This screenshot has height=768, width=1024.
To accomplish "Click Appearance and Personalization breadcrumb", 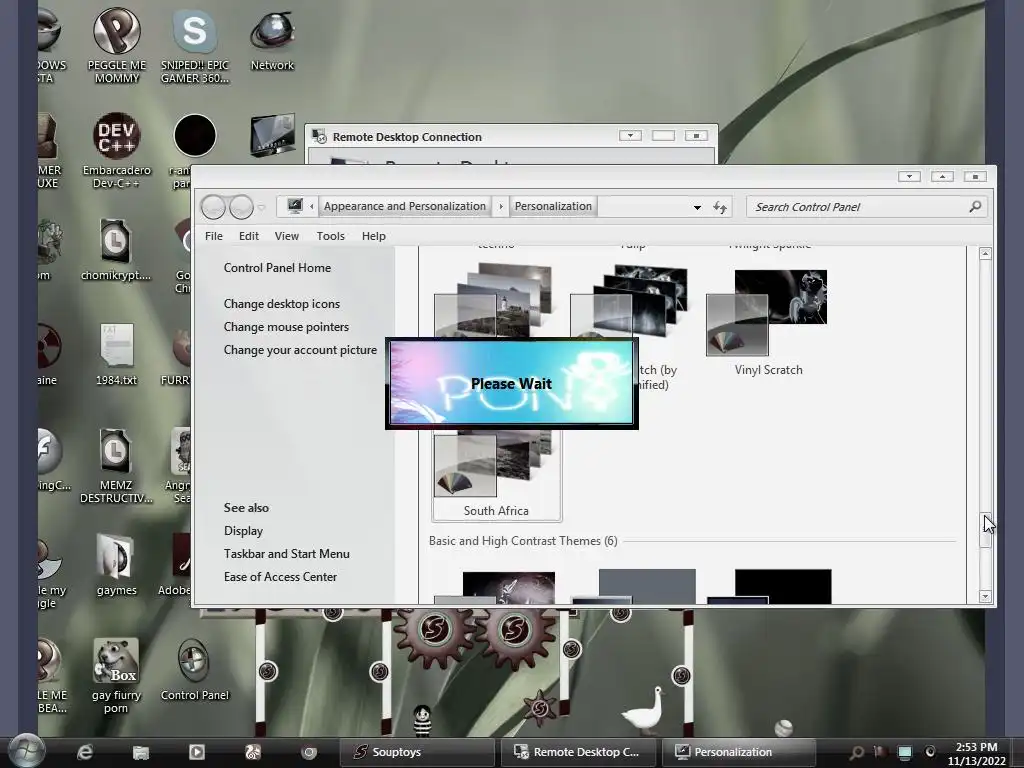I will pos(405,206).
